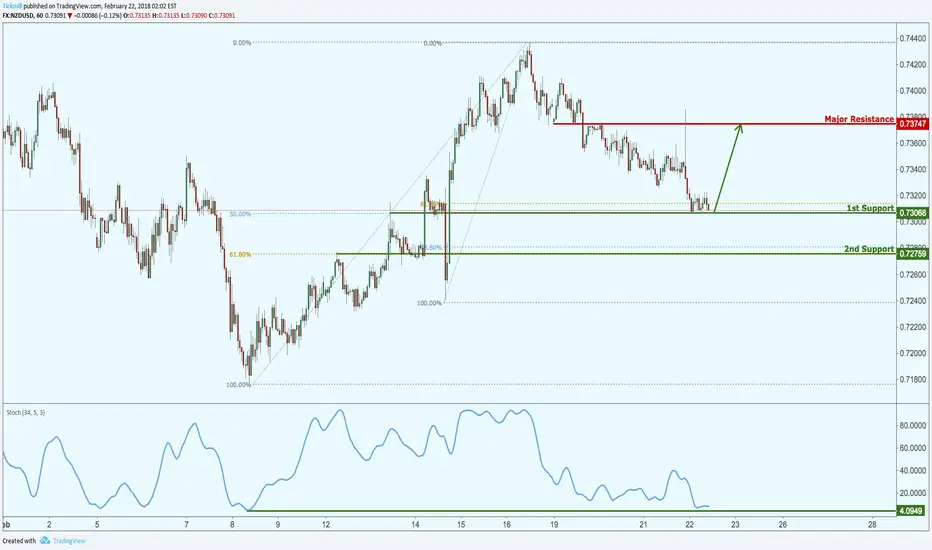932x550 pixels.
Task: Select the 1st Support label
Action: (x=870, y=208)
